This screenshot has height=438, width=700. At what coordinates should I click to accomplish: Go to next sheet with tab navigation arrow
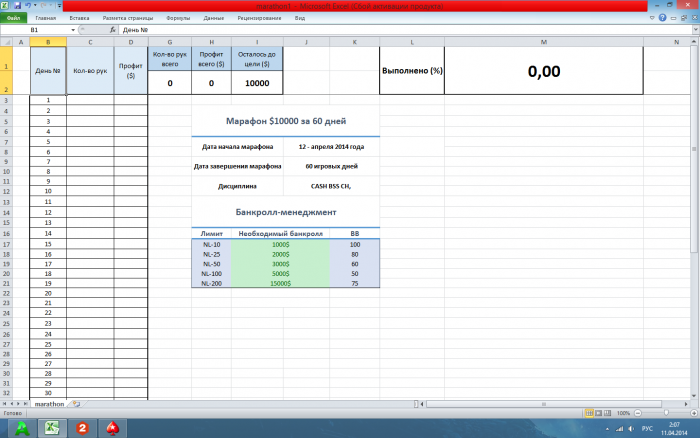click(18, 404)
